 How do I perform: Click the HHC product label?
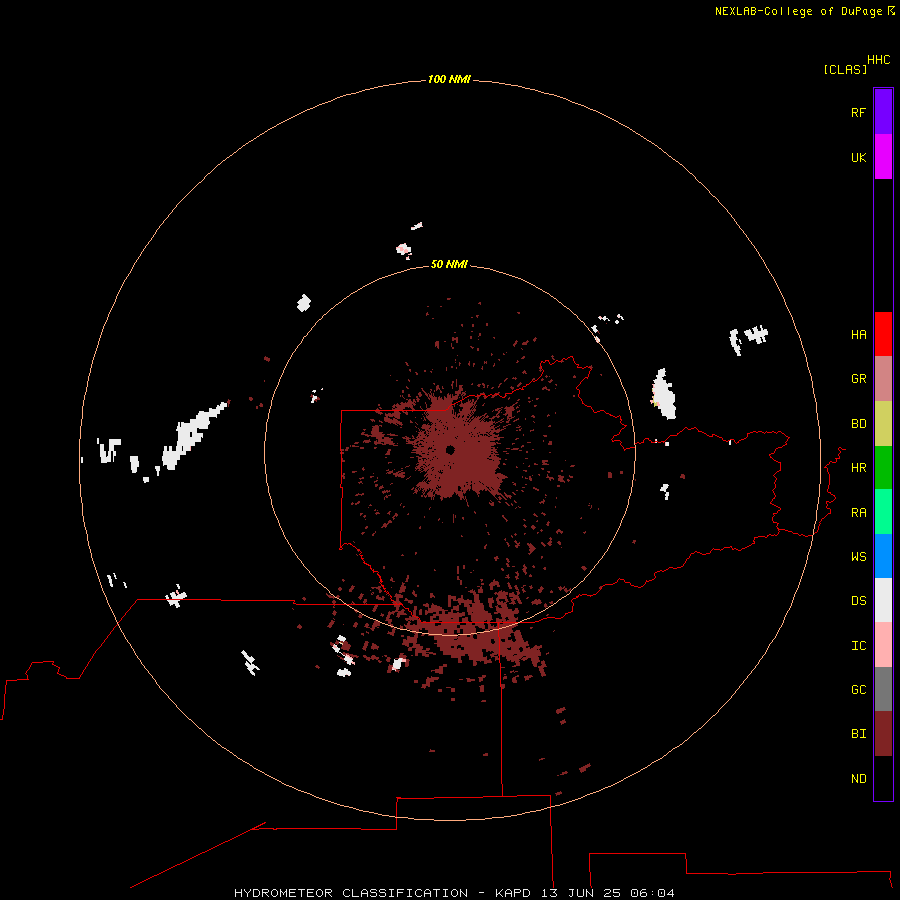coord(878,60)
